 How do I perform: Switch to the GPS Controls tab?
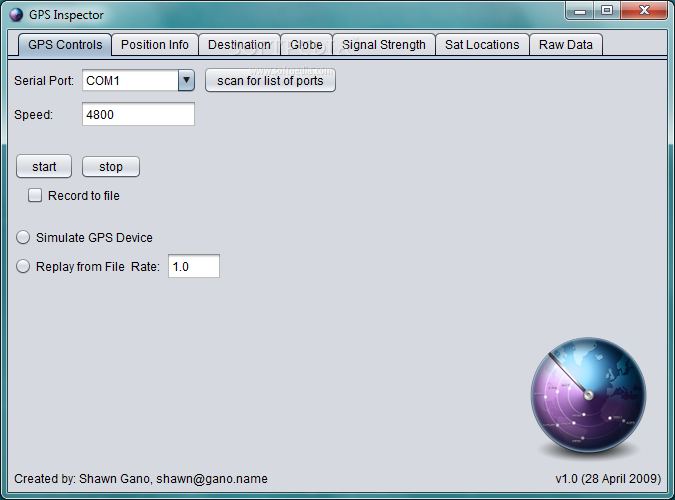coord(65,45)
